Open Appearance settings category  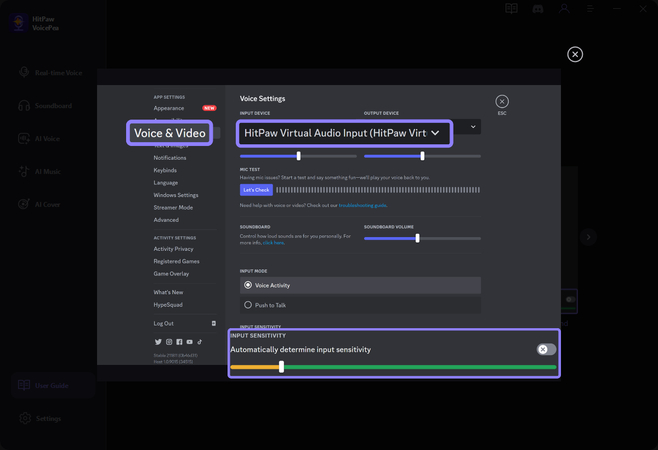click(169, 108)
